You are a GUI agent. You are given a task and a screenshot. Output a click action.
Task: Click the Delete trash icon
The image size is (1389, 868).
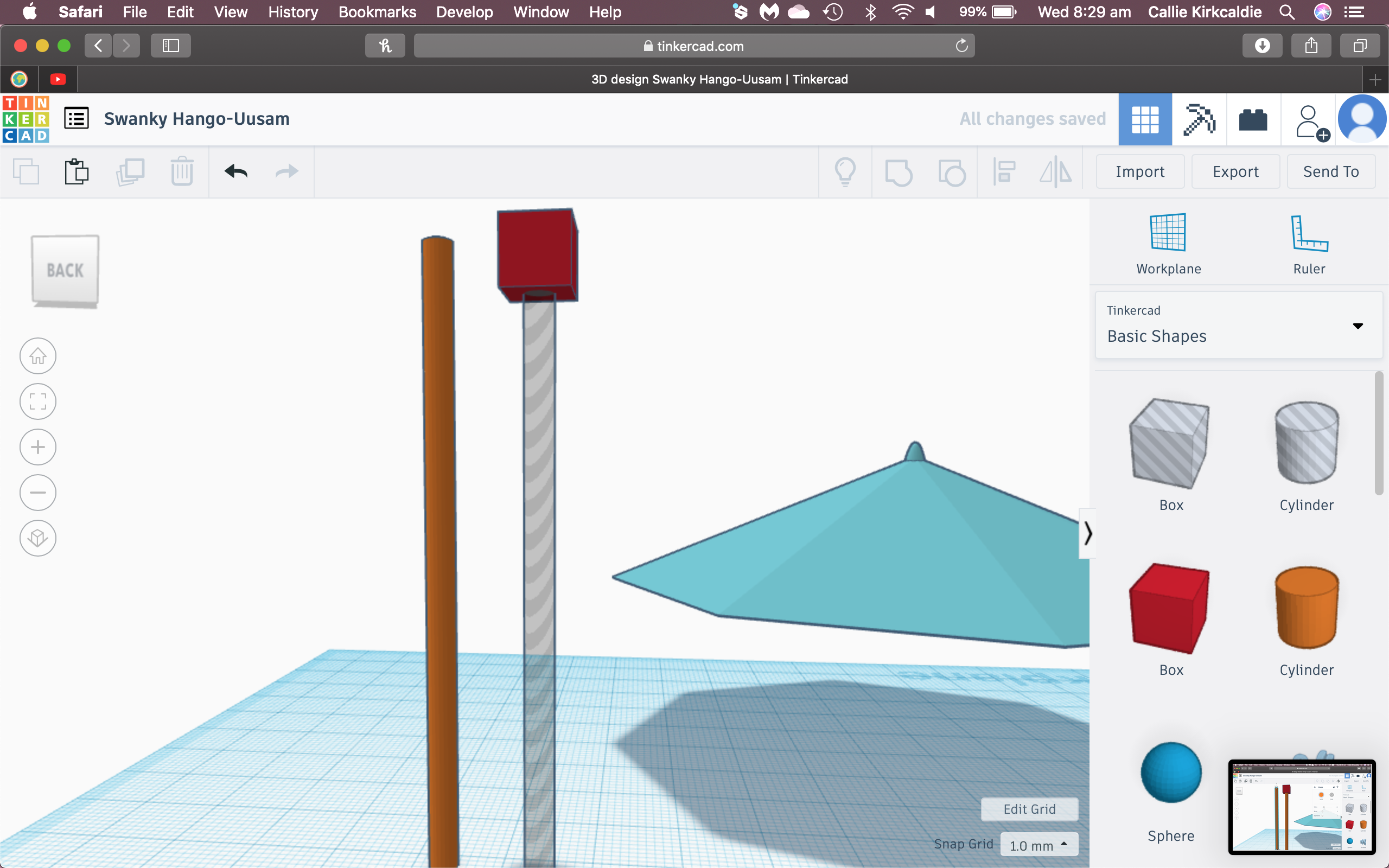tap(182, 171)
